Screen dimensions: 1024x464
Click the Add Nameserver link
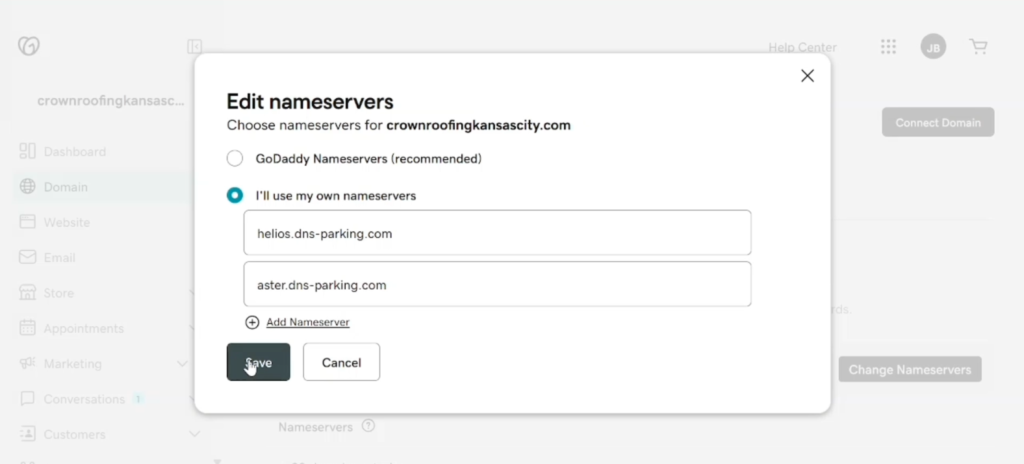308,322
